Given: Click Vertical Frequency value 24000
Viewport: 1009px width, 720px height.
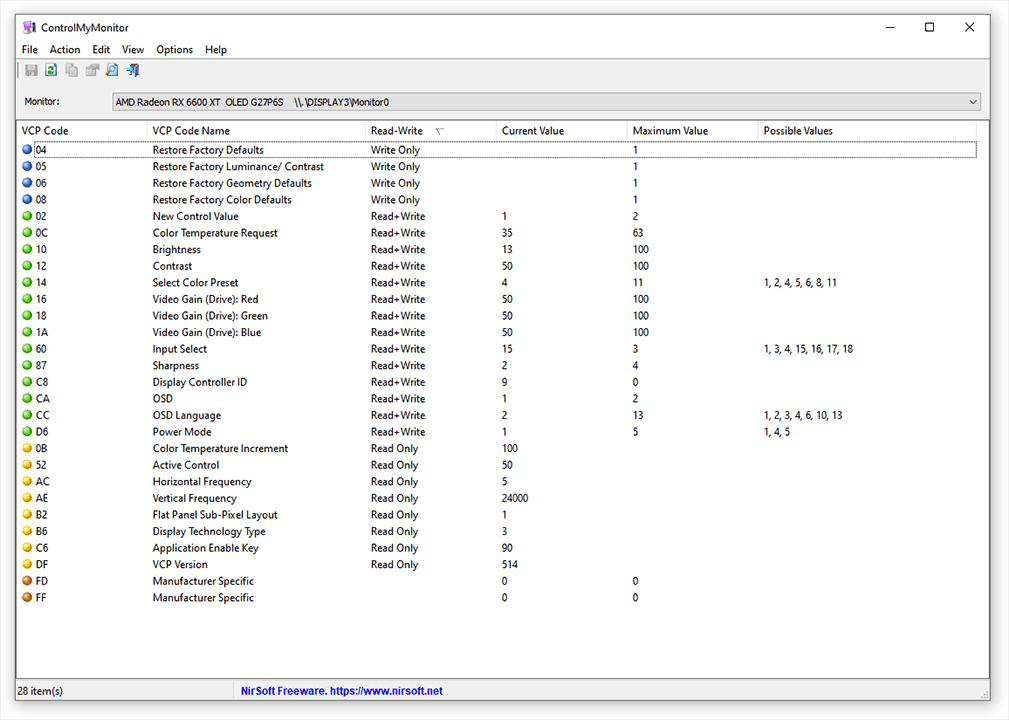Looking at the screenshot, I should 515,498.
